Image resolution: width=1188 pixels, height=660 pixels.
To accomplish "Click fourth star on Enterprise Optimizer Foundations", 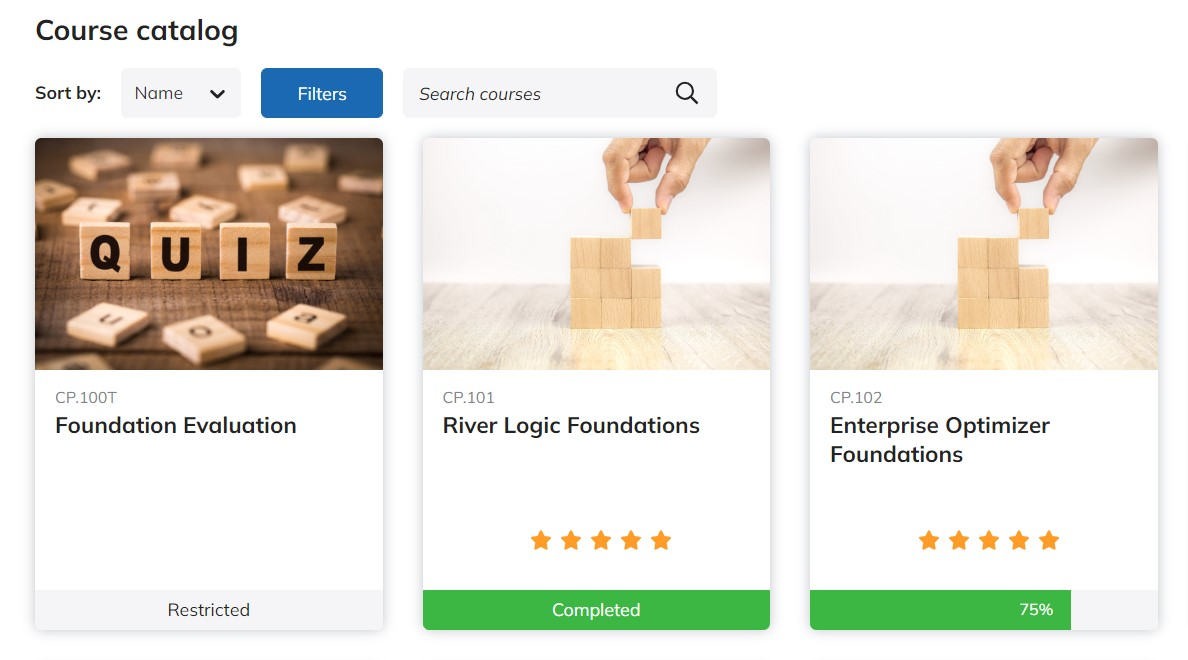I will 1019,541.
